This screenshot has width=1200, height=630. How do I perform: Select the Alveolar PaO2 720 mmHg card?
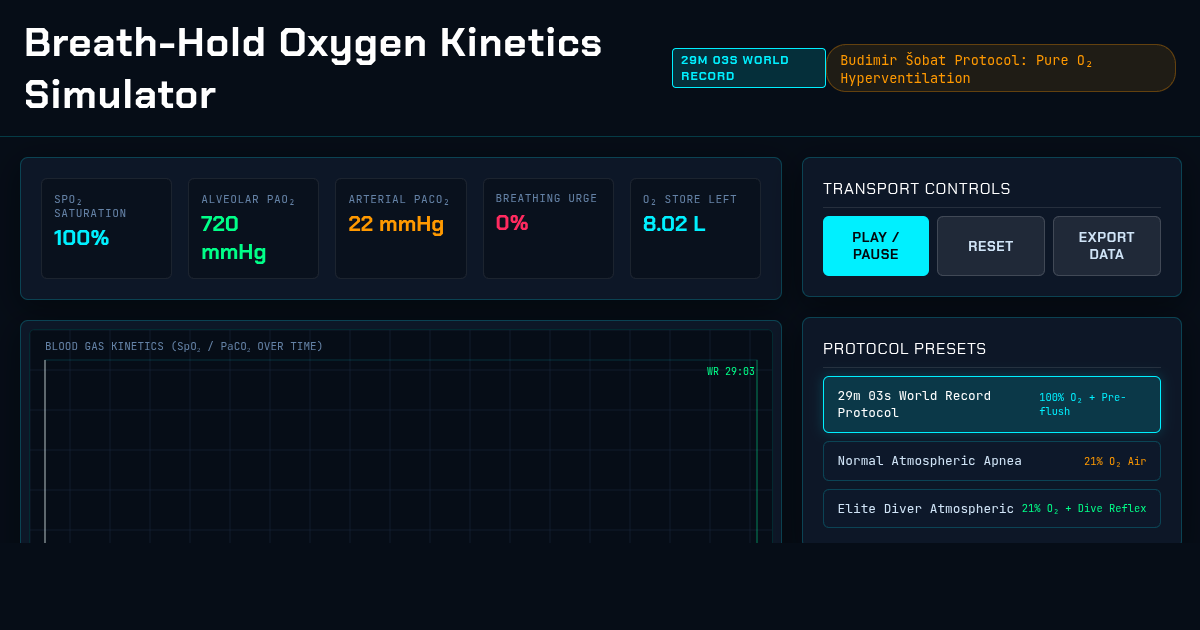click(x=253, y=229)
